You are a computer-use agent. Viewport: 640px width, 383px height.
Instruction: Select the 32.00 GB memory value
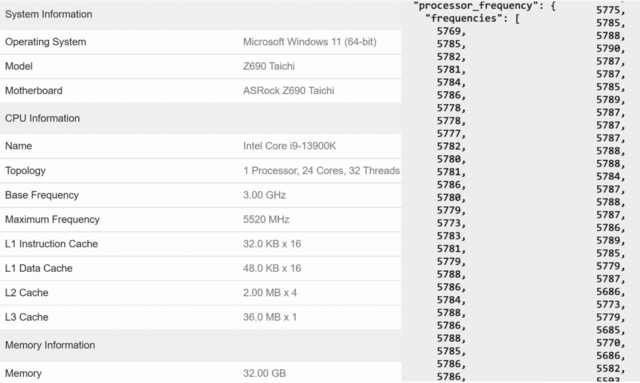(x=264, y=374)
